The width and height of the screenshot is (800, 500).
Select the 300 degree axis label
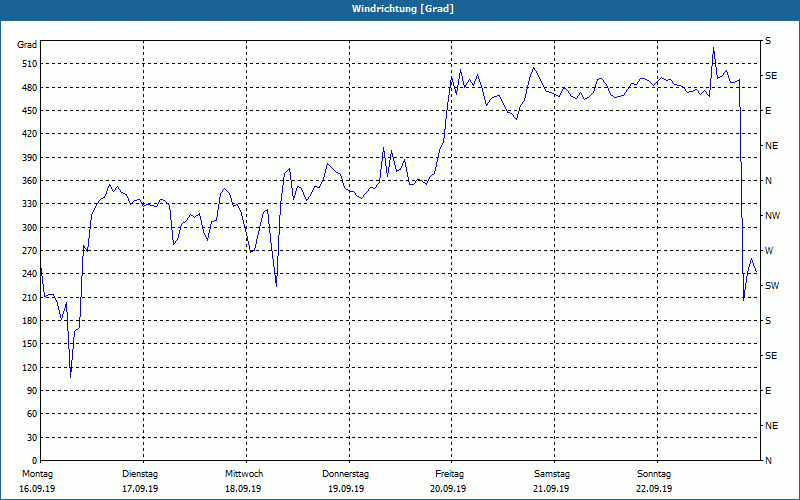(x=29, y=228)
